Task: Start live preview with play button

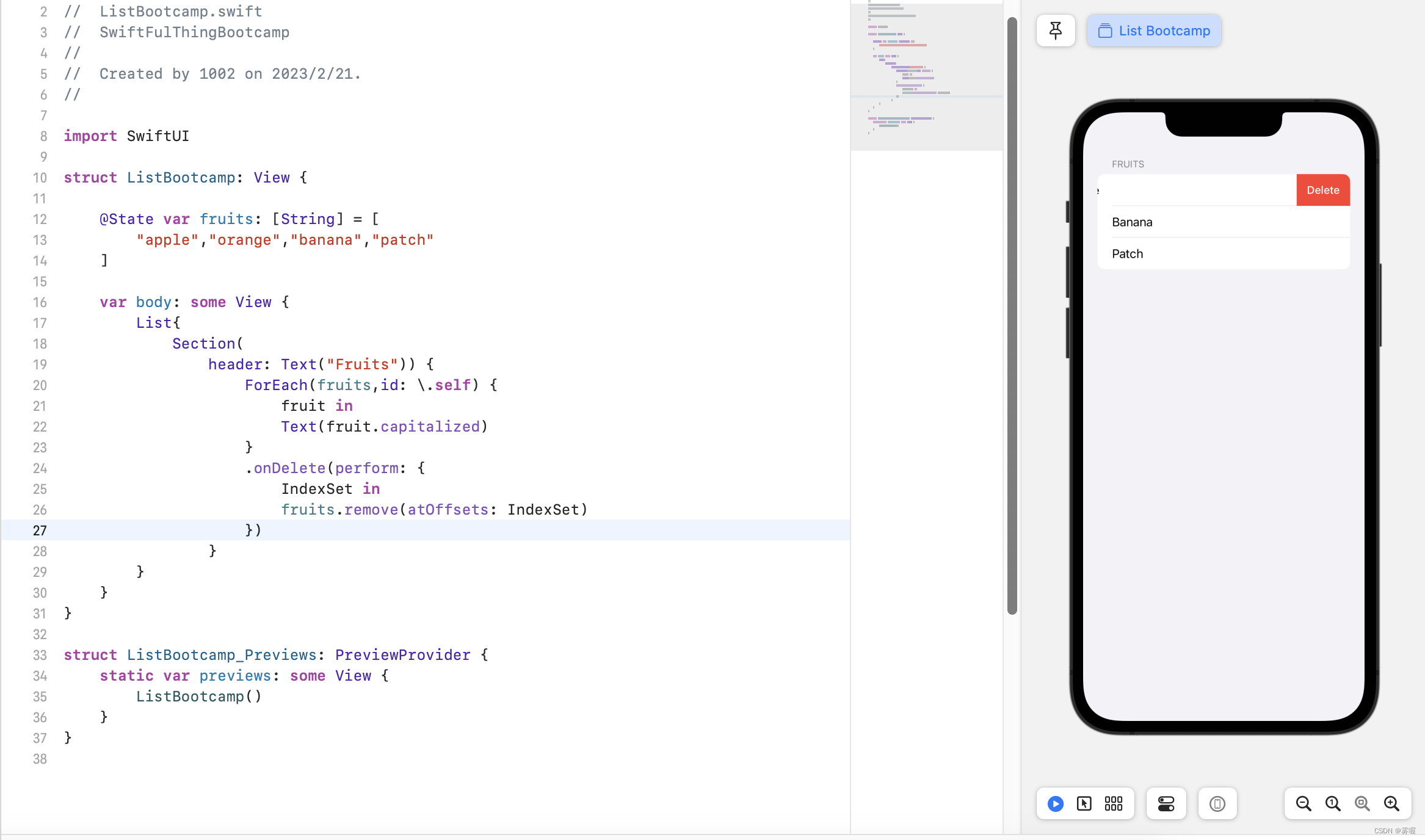Action: pos(1056,803)
